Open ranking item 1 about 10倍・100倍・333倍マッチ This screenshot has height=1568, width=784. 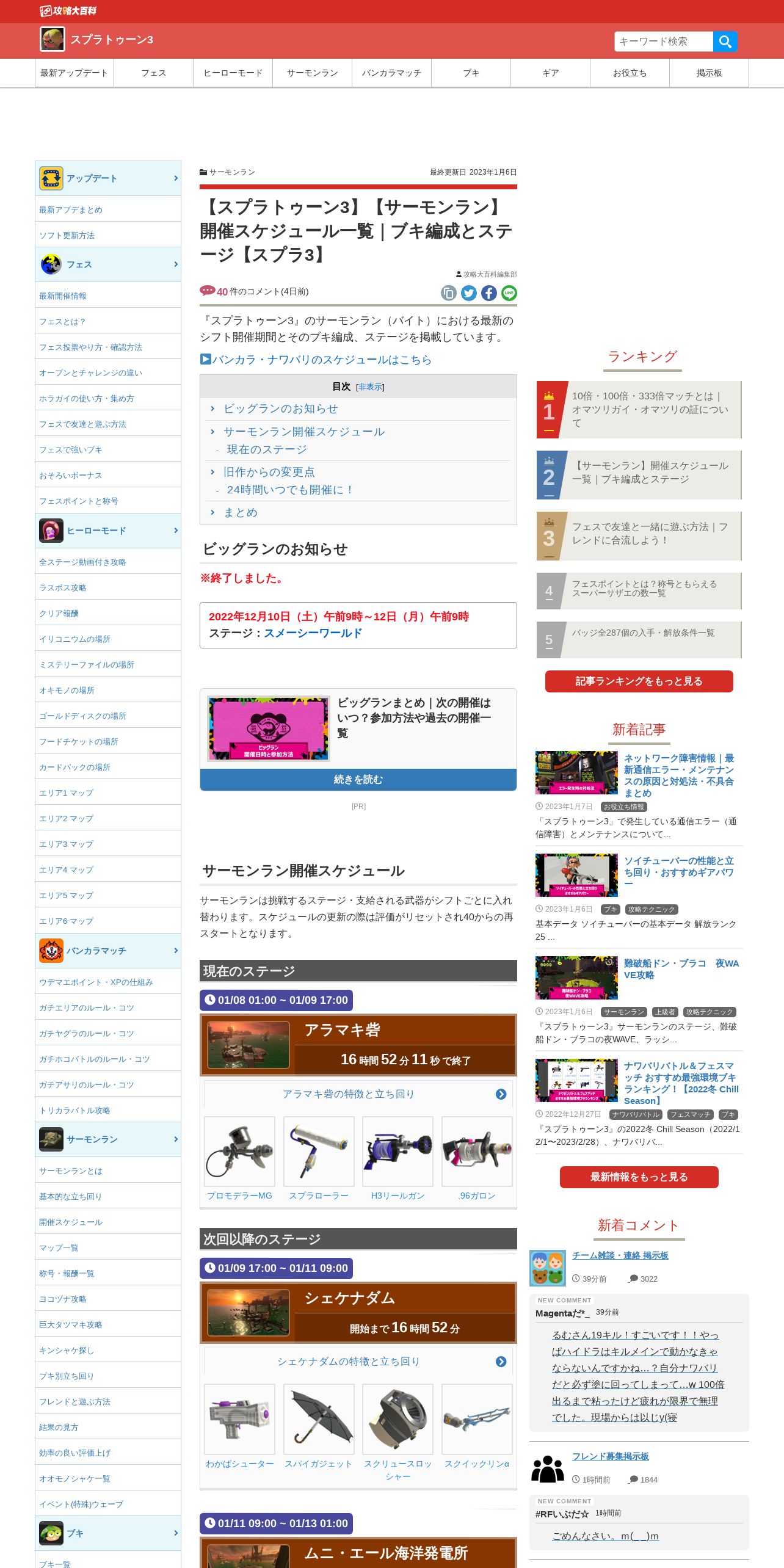(639, 410)
